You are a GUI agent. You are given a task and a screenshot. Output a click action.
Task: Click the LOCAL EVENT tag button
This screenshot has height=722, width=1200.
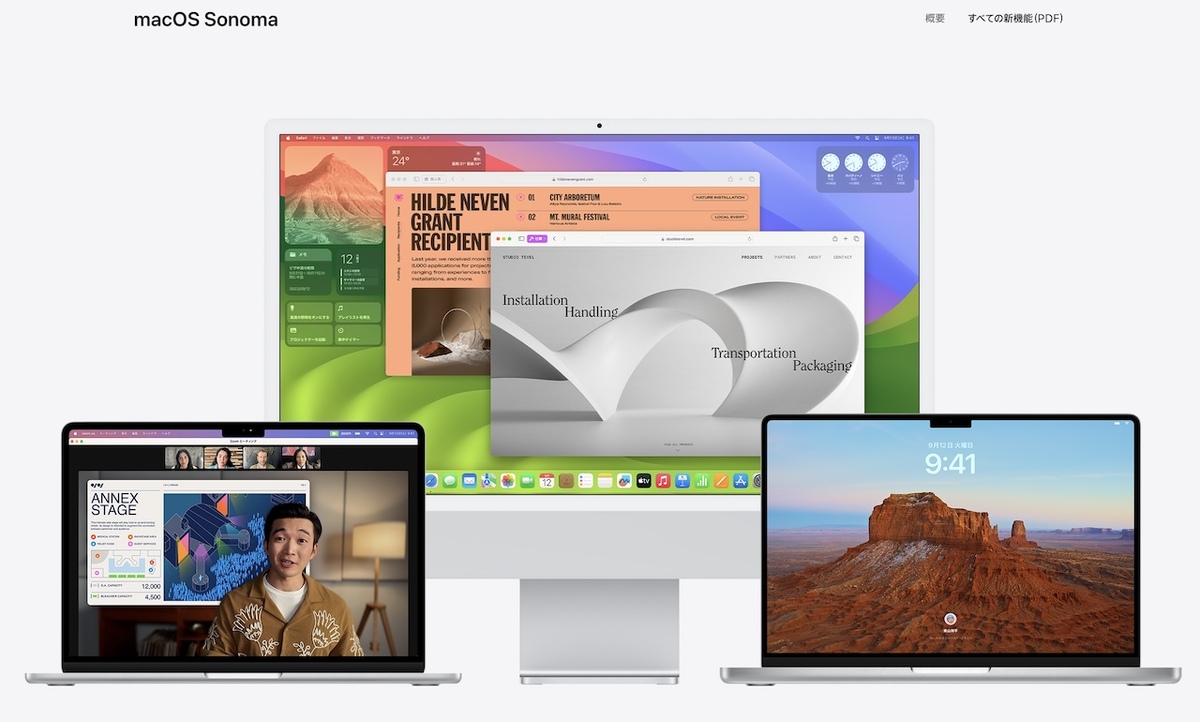click(x=730, y=217)
